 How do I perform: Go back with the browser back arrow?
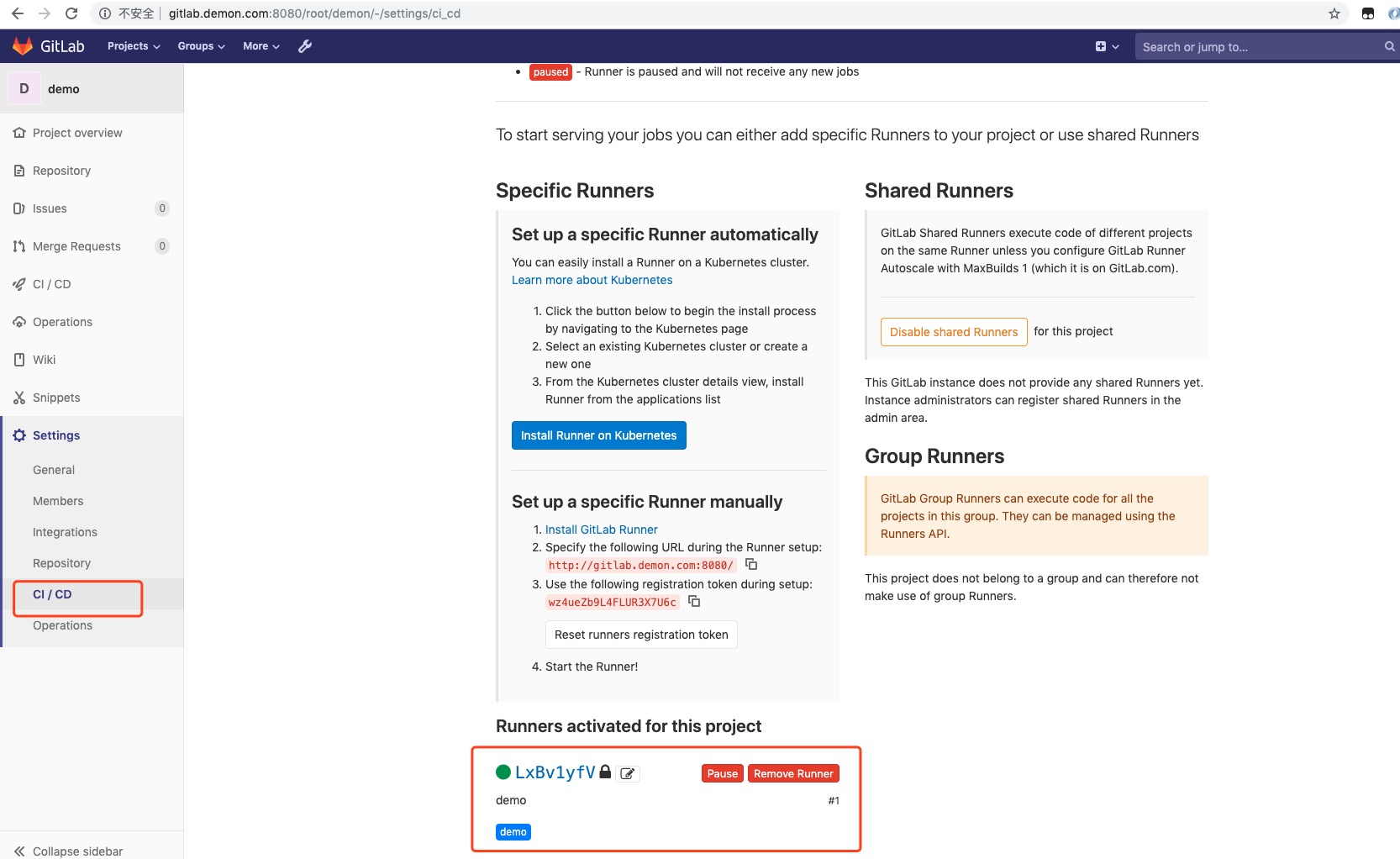coord(17,13)
